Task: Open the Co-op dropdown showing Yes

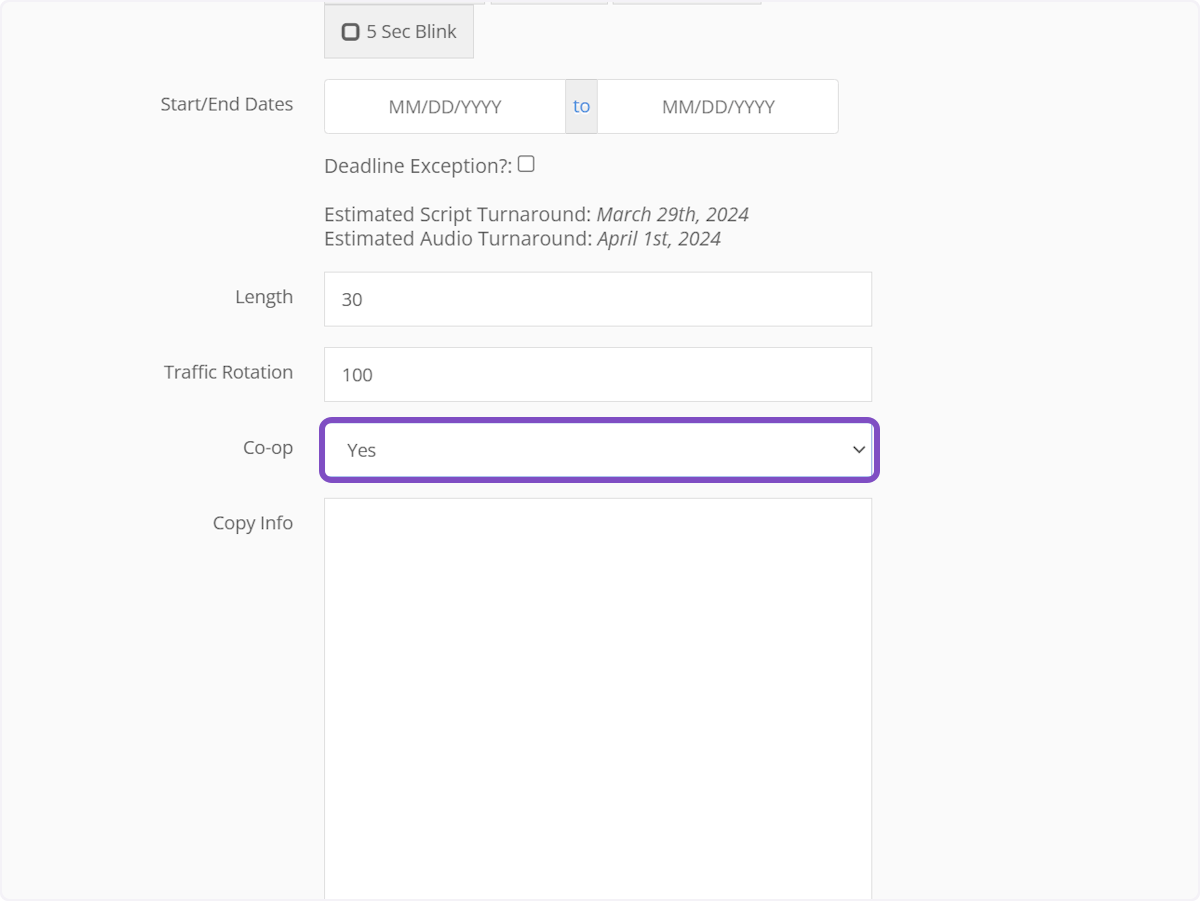Action: 598,450
